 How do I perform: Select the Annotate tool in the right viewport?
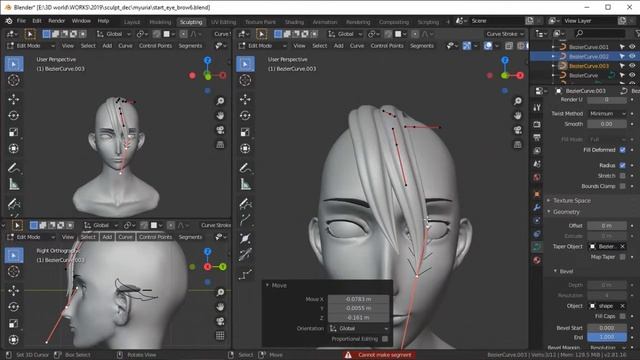245,168
